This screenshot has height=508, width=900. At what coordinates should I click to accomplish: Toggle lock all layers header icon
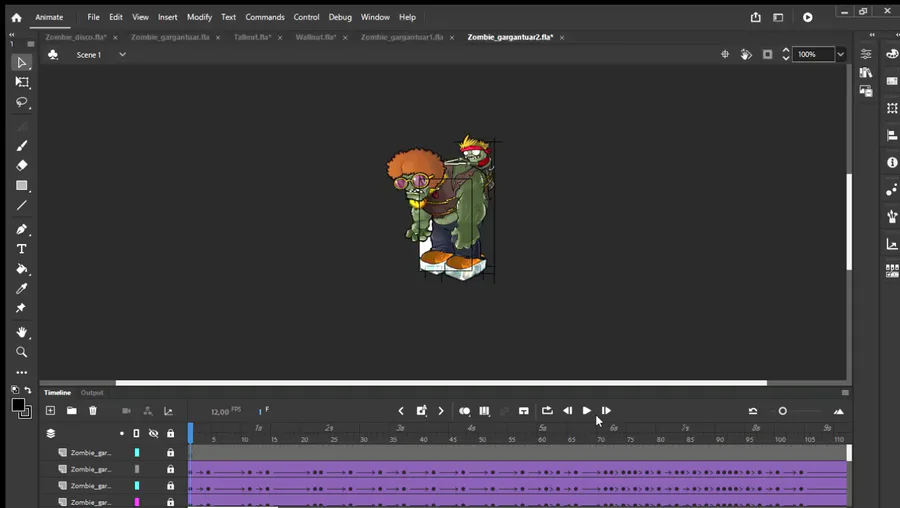coord(170,433)
